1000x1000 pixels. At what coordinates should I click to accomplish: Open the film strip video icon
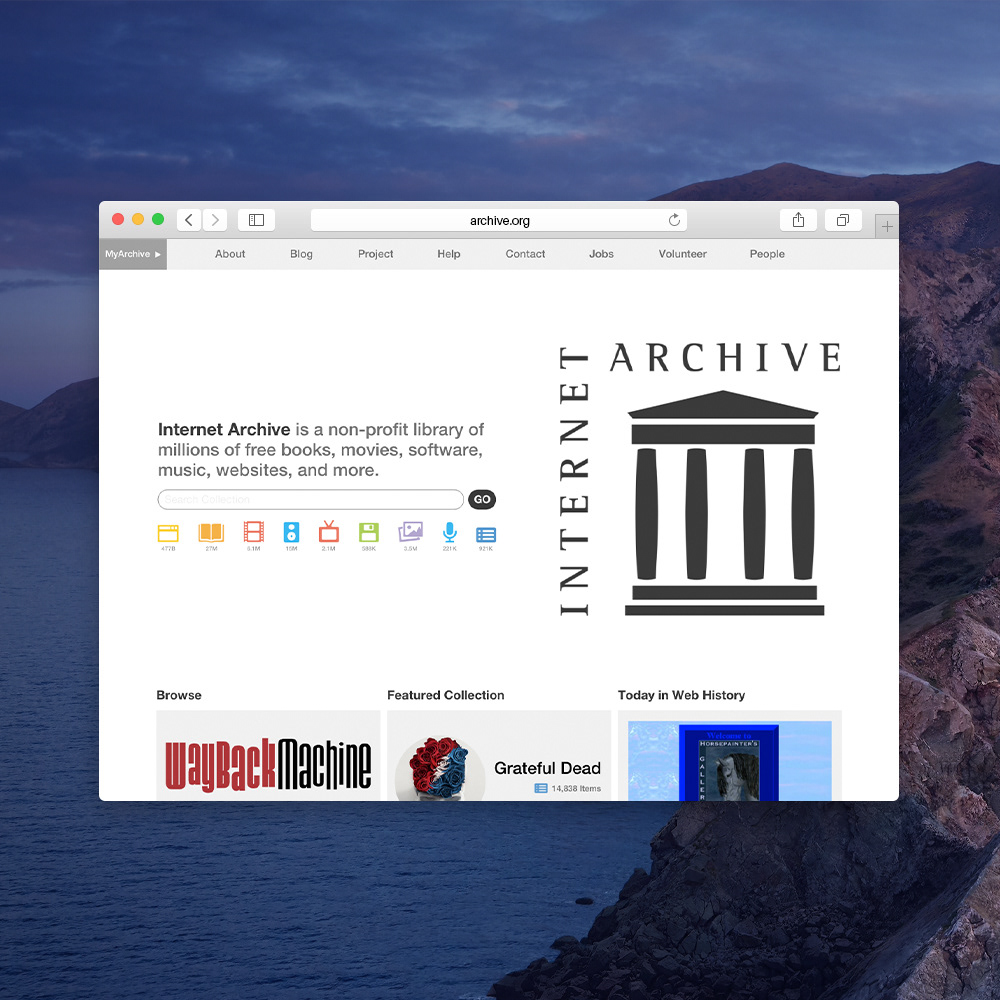pos(253,532)
